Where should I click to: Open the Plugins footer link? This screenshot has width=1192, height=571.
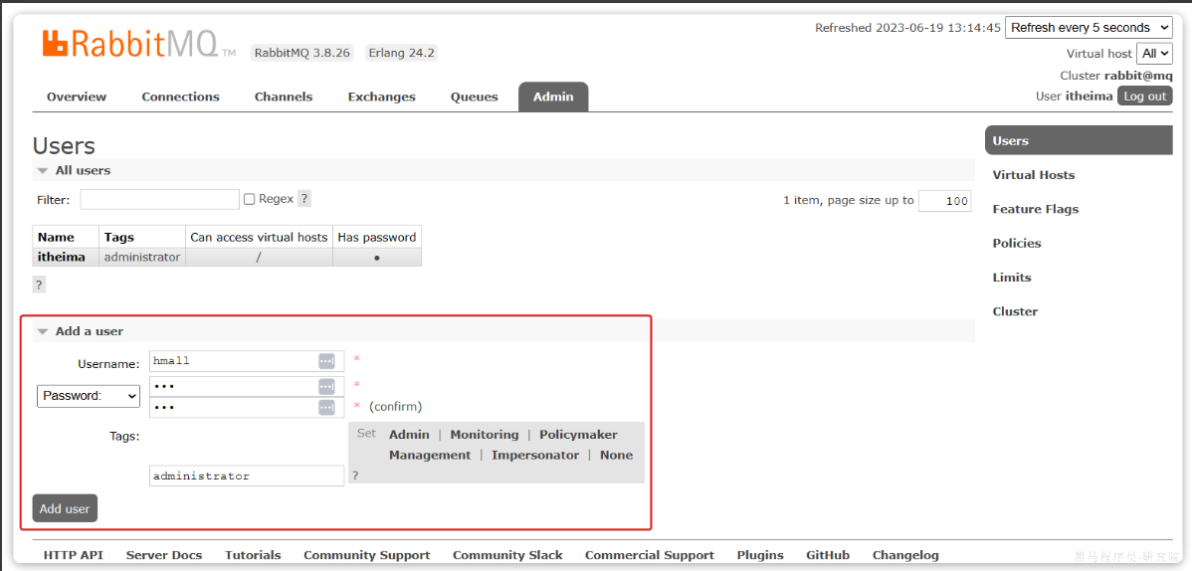click(x=760, y=555)
